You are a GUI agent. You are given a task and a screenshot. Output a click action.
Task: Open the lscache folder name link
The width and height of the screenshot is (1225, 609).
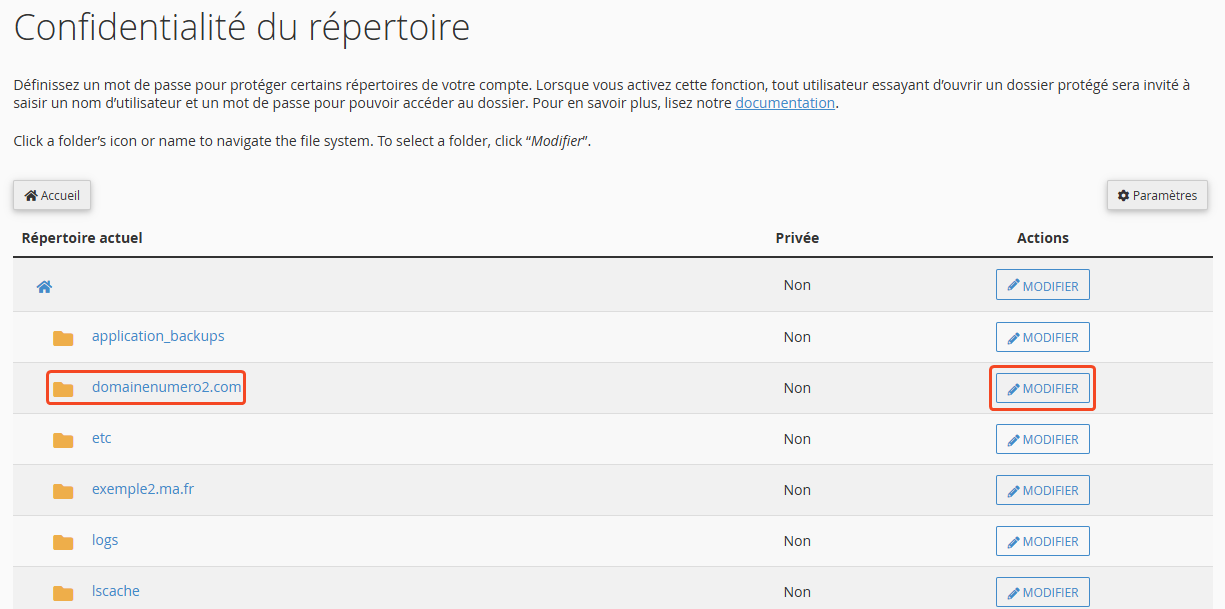pos(115,591)
